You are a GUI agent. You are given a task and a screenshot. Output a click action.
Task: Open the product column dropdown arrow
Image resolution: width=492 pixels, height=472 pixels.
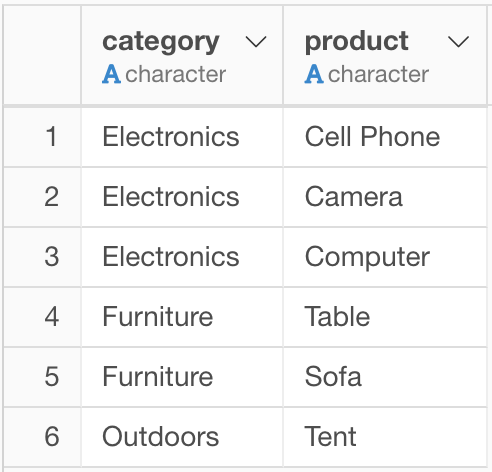[458, 42]
